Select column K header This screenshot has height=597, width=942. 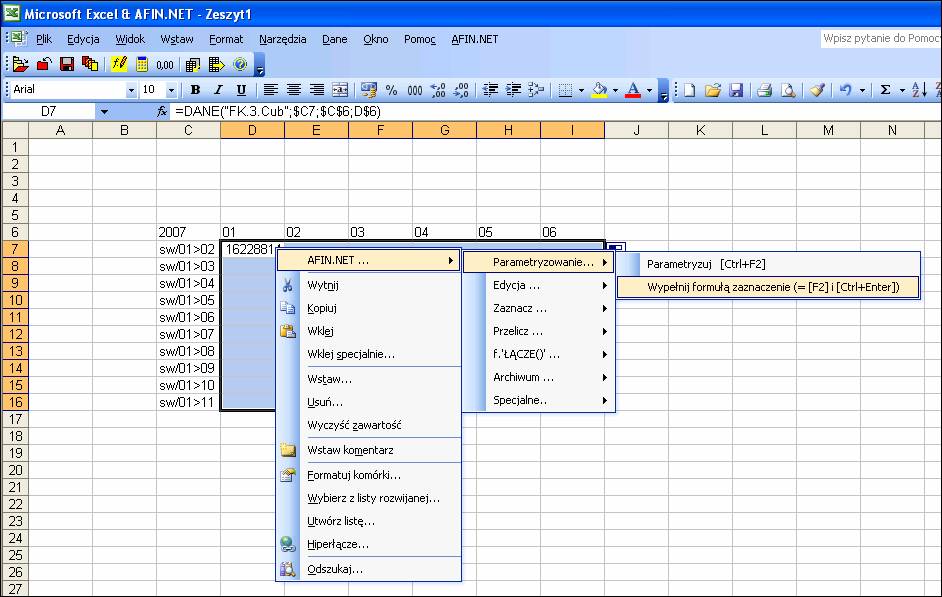(700, 130)
